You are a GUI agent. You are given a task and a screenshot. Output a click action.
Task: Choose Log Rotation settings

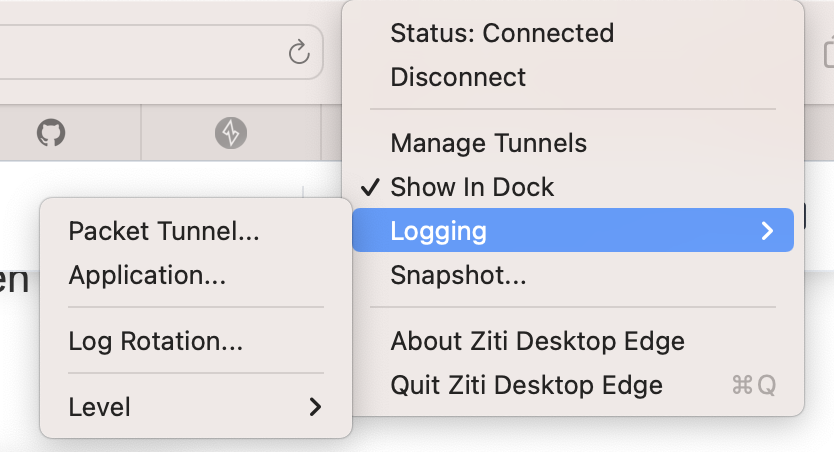coord(156,341)
